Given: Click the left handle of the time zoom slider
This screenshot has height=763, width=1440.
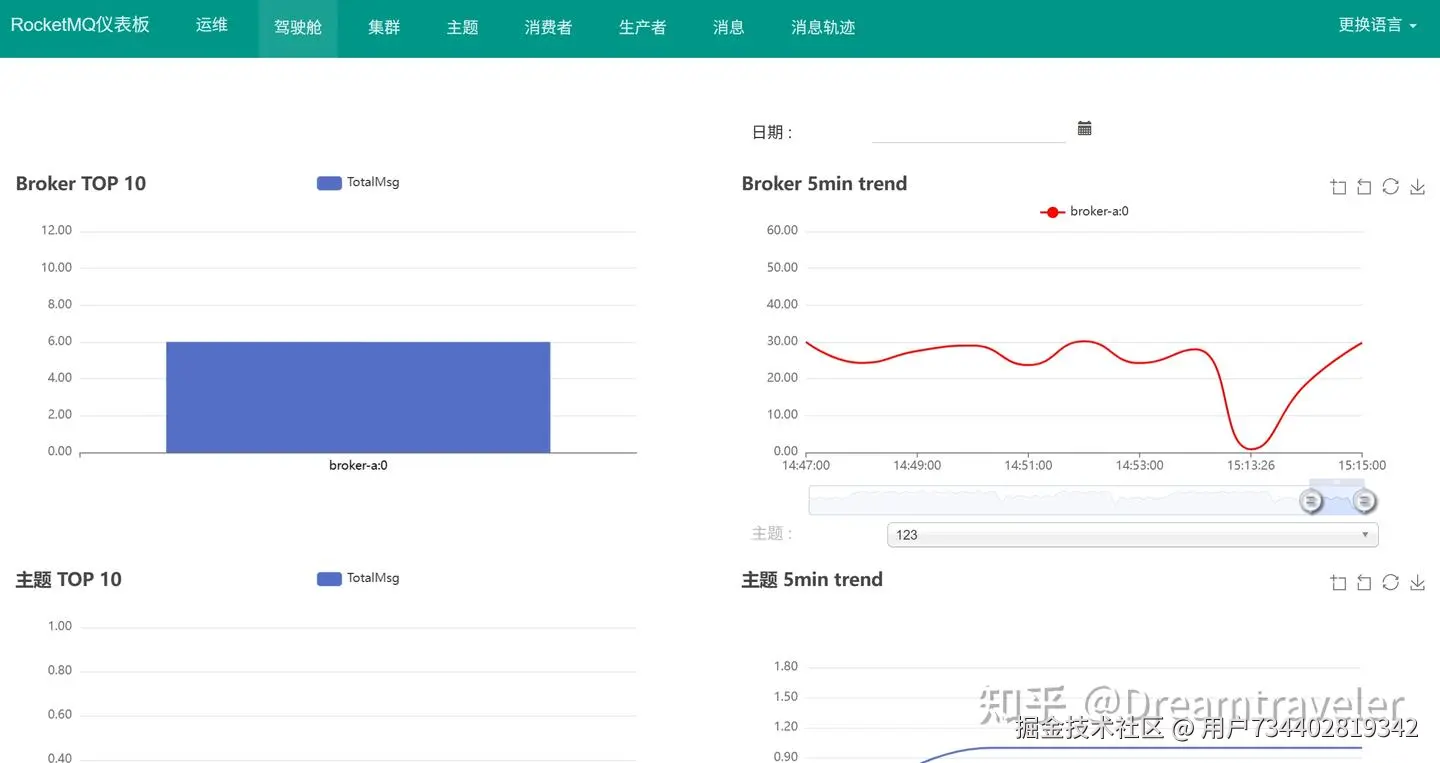Looking at the screenshot, I should pos(1311,500).
